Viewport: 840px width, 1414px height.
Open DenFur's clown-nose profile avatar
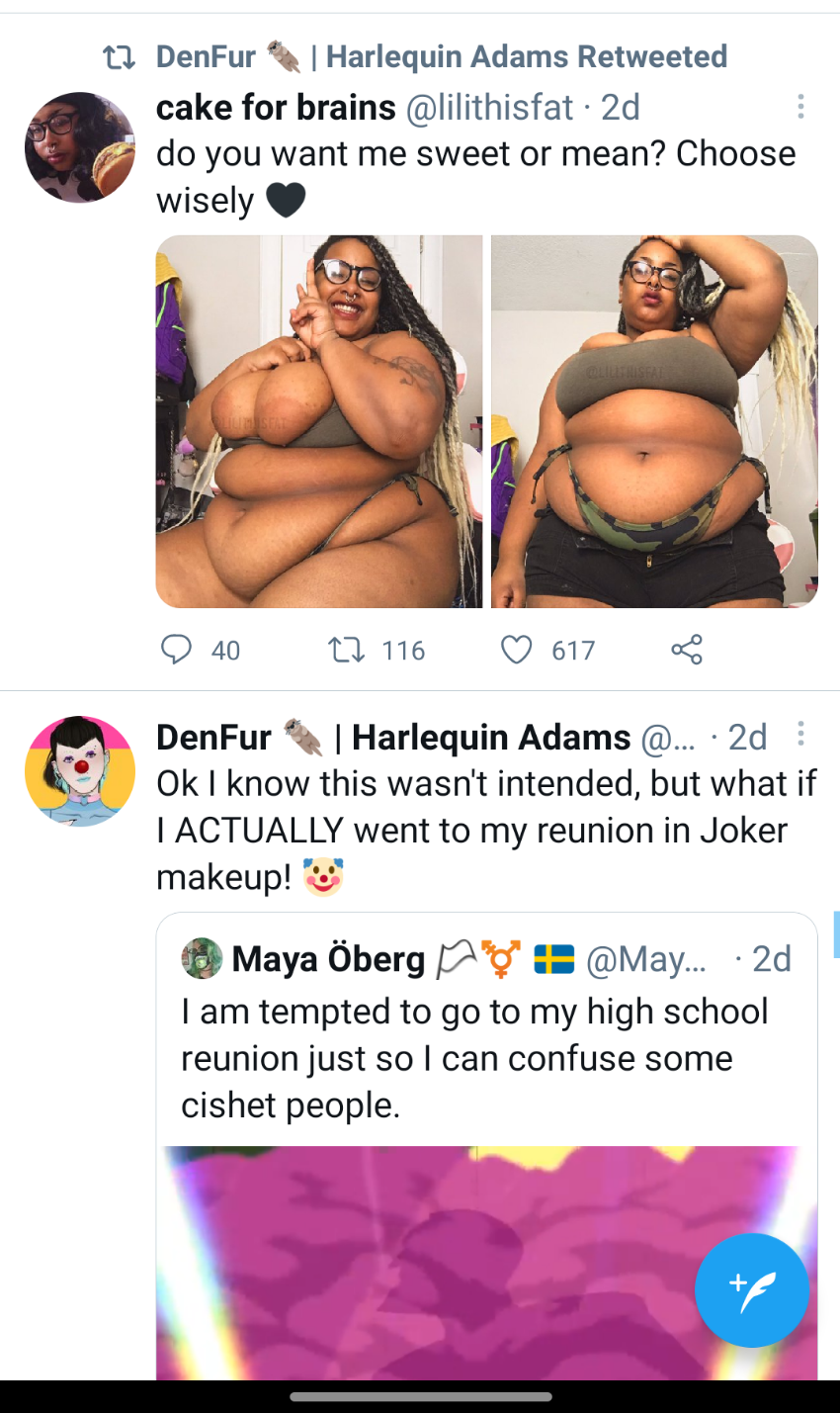(x=79, y=770)
